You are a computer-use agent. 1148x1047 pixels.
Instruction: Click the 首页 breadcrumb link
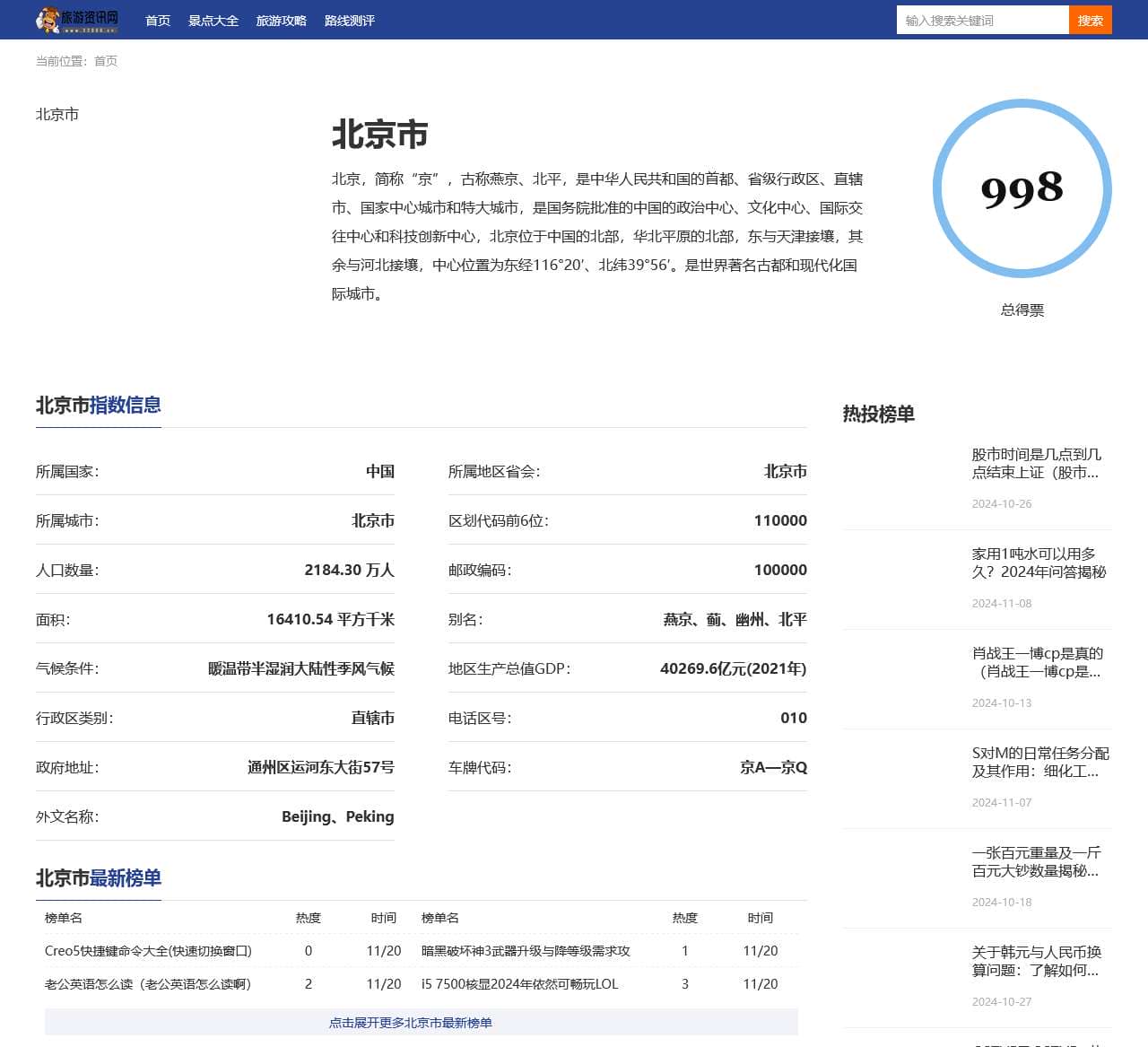[106, 61]
